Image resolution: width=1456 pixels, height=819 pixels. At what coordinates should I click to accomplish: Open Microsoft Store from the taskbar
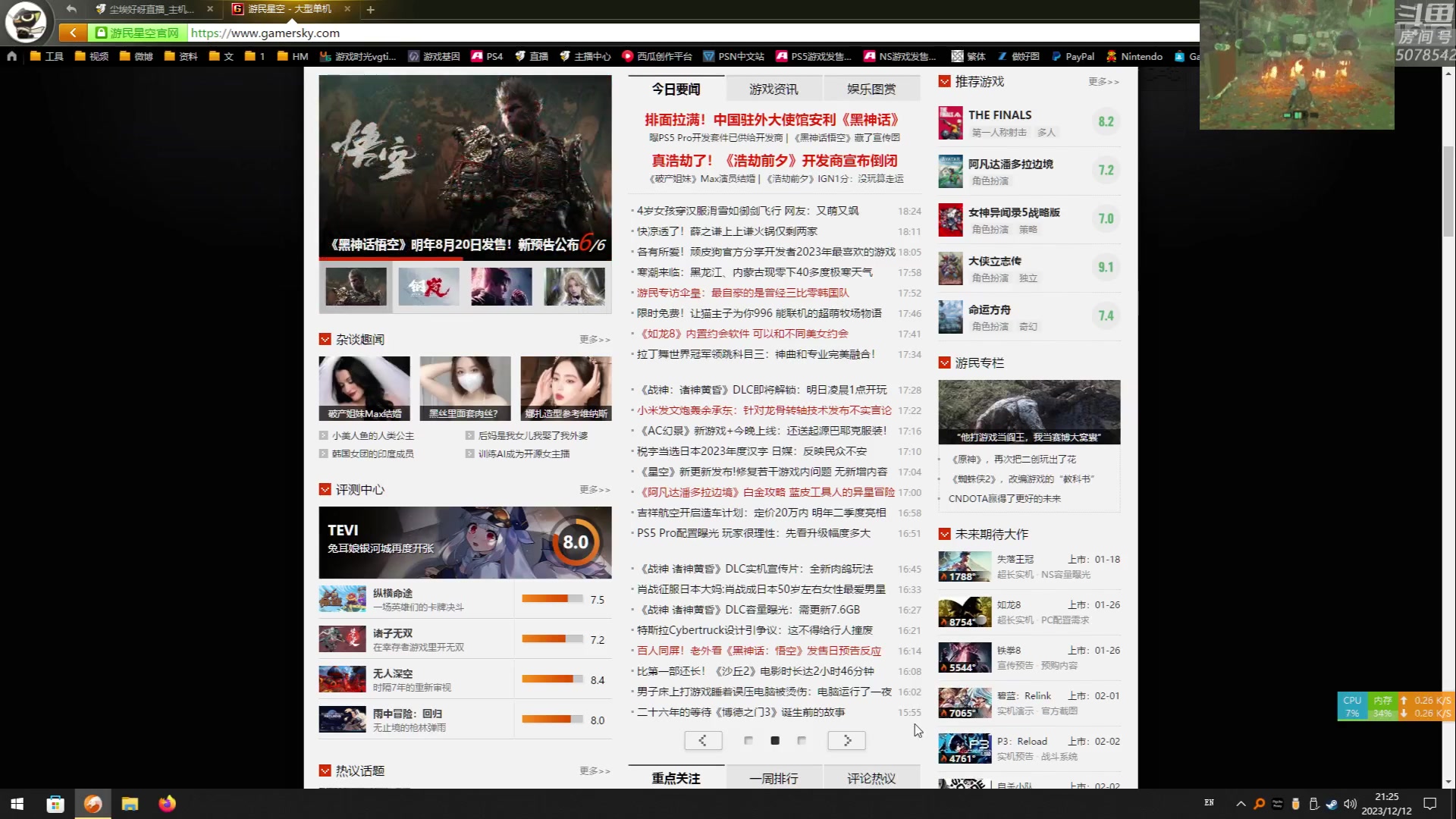tap(55, 804)
